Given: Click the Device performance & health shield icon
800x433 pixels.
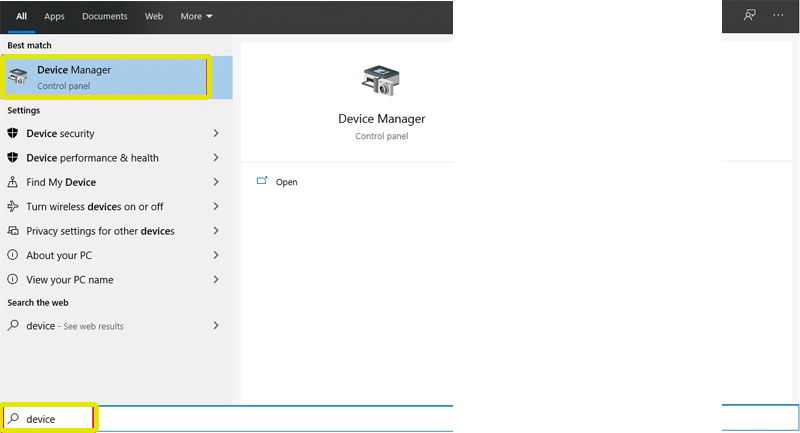Looking at the screenshot, I should coord(13,158).
